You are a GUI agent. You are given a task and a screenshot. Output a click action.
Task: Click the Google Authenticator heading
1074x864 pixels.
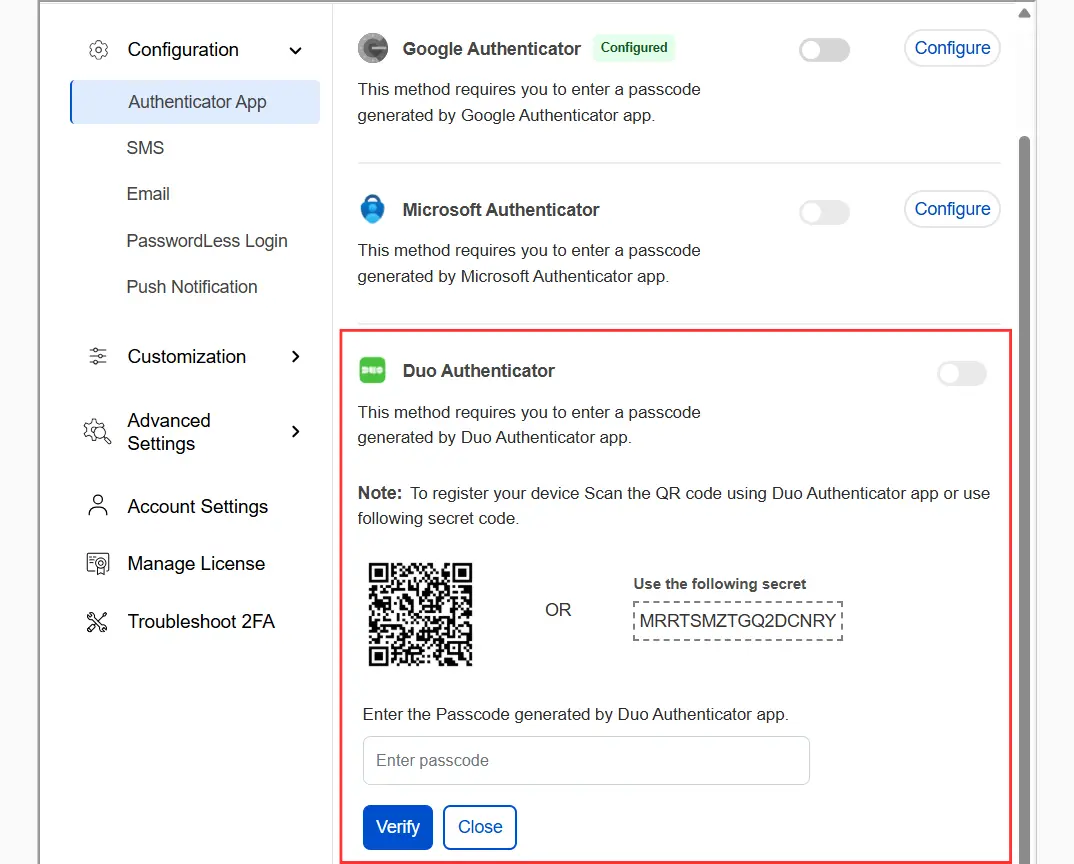(491, 49)
